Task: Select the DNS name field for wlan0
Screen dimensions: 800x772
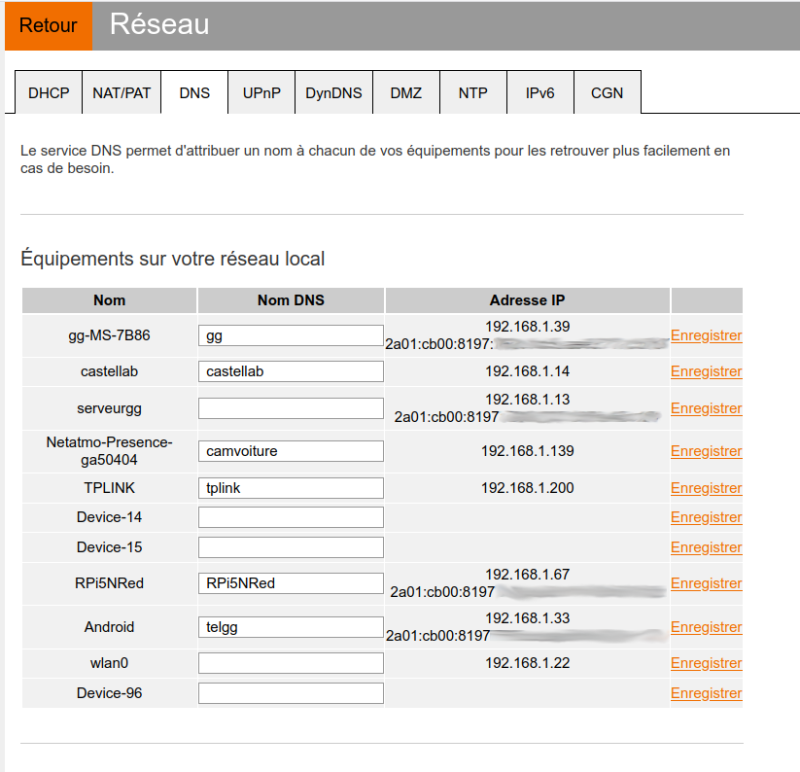Action: (x=291, y=663)
